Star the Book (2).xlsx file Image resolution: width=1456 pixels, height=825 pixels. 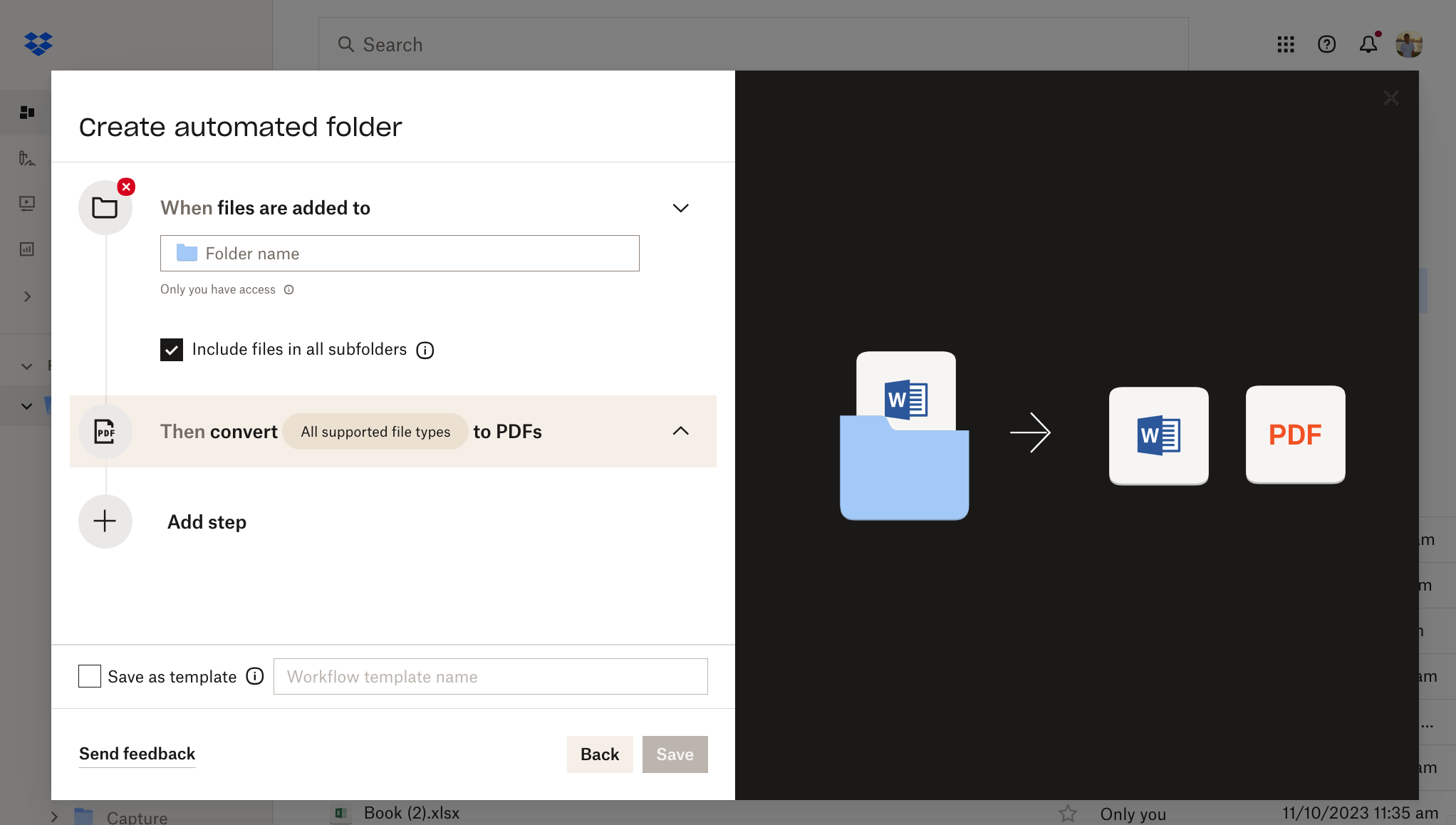(1068, 813)
